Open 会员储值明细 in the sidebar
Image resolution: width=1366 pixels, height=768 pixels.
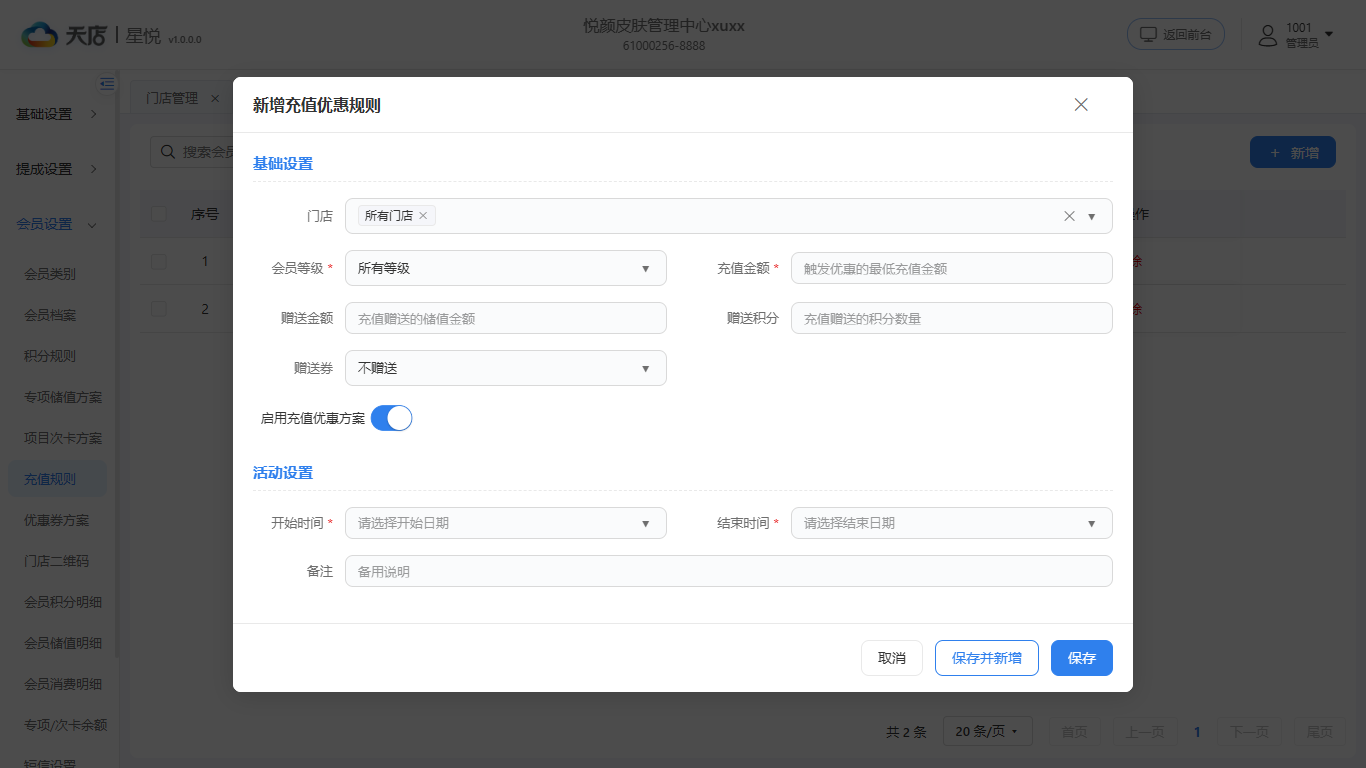pyautogui.click(x=63, y=643)
